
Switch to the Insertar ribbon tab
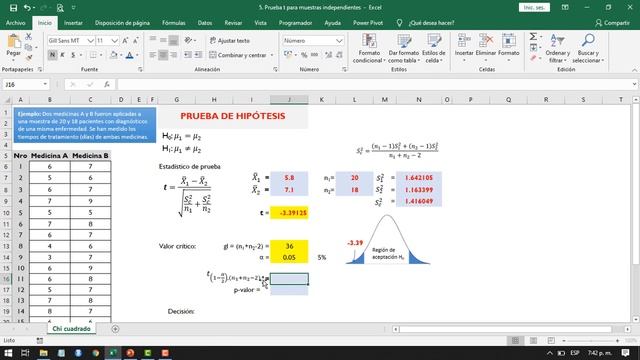point(73,23)
